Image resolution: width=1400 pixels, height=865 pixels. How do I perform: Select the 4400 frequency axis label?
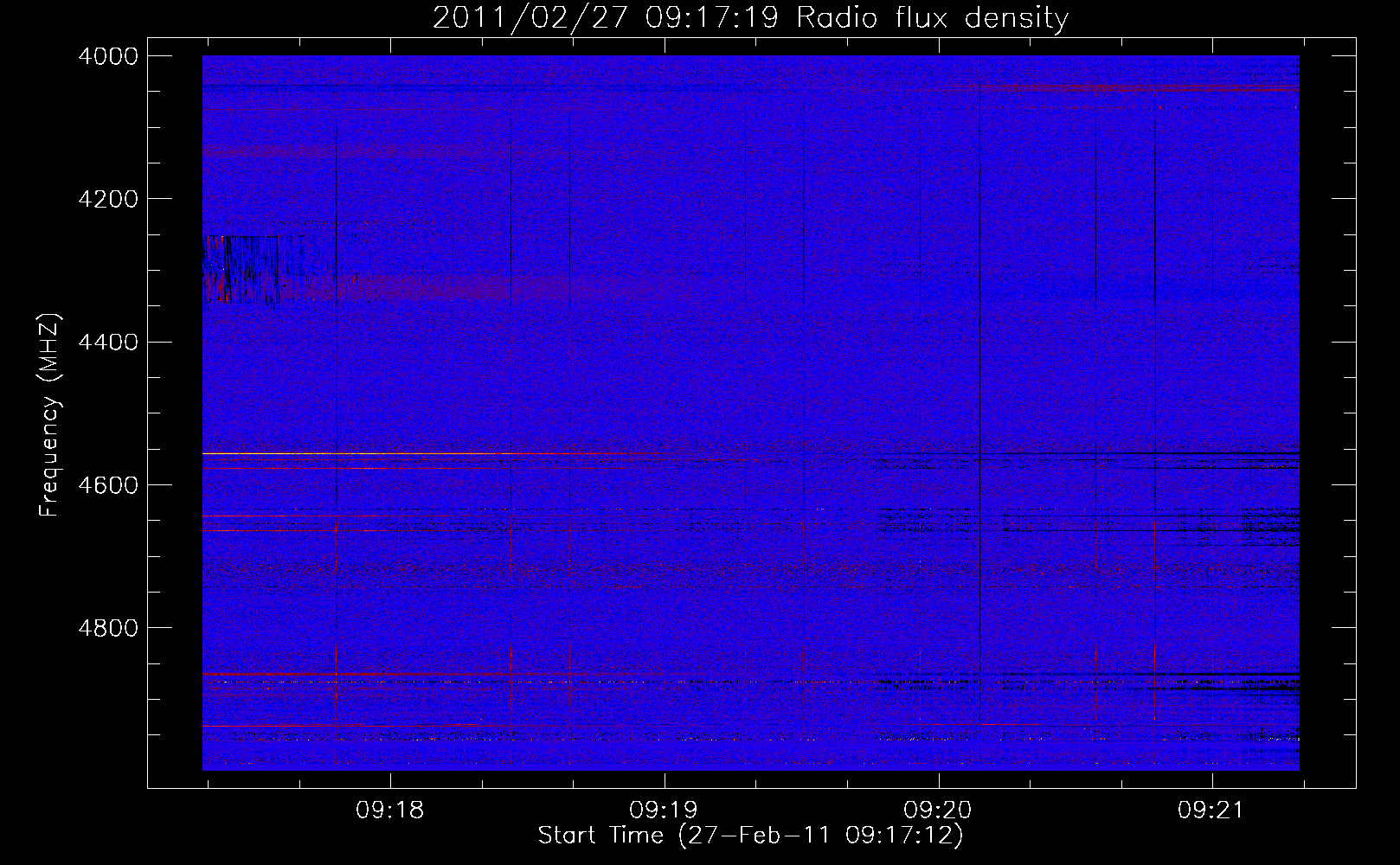tap(108, 342)
